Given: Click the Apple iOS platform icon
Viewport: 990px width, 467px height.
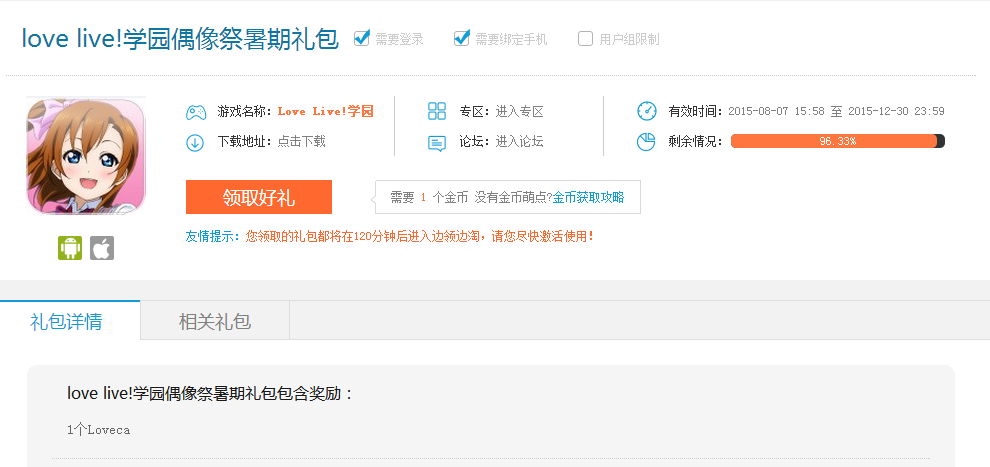Looking at the screenshot, I should click(x=102, y=248).
